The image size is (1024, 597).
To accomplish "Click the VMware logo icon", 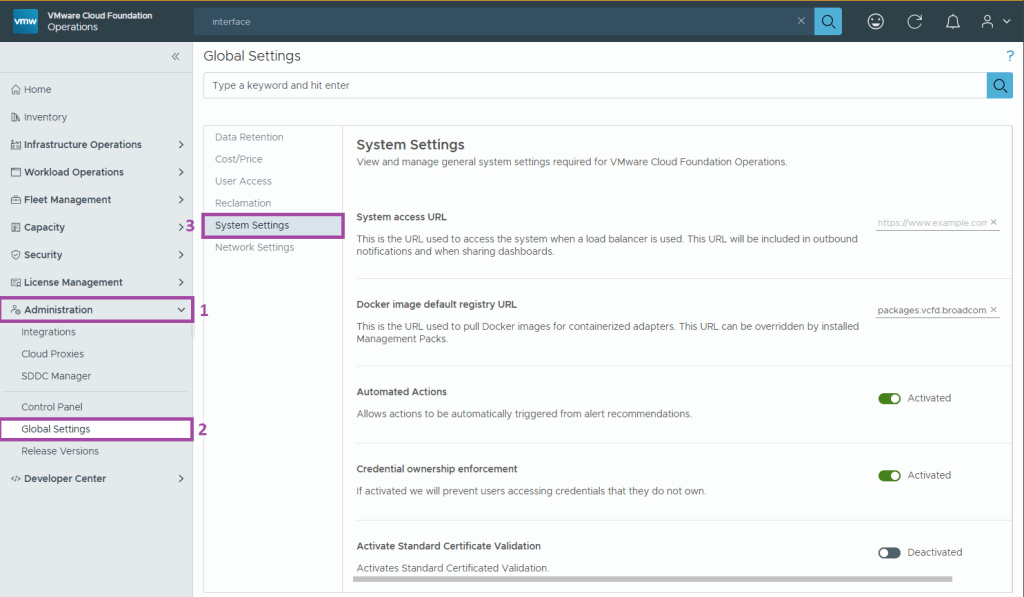I will click(26, 21).
